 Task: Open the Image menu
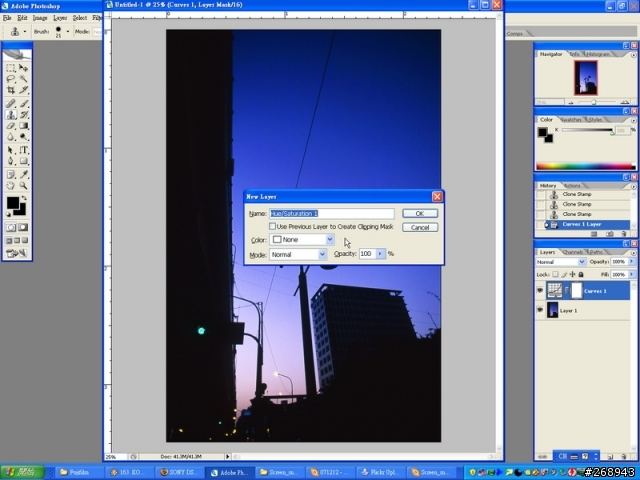[x=40, y=18]
